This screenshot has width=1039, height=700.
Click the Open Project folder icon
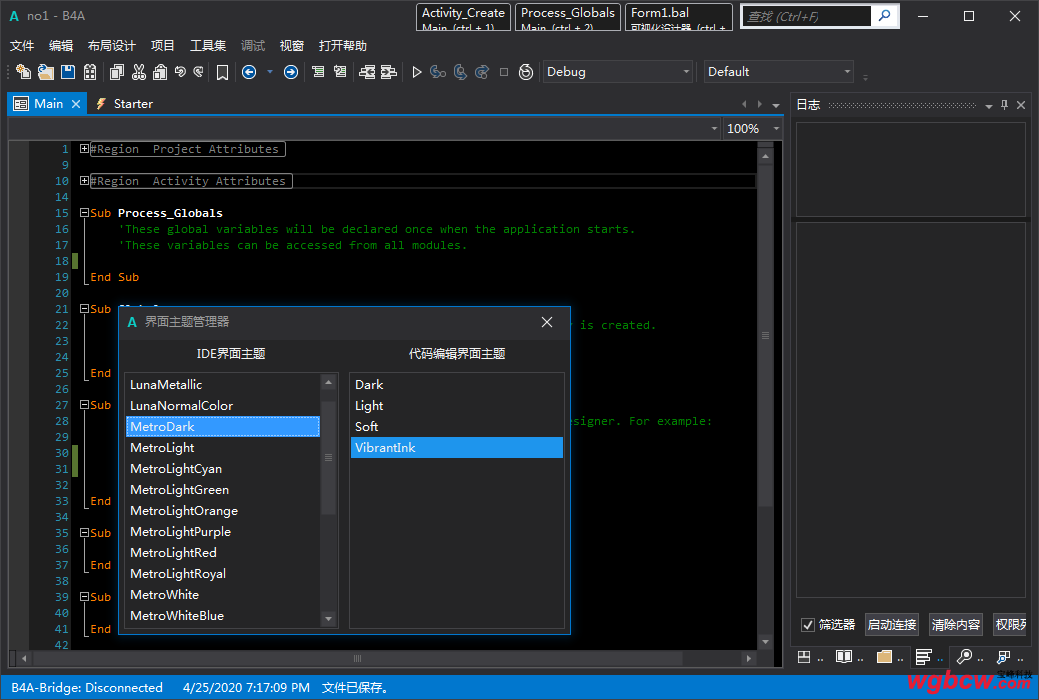46,72
